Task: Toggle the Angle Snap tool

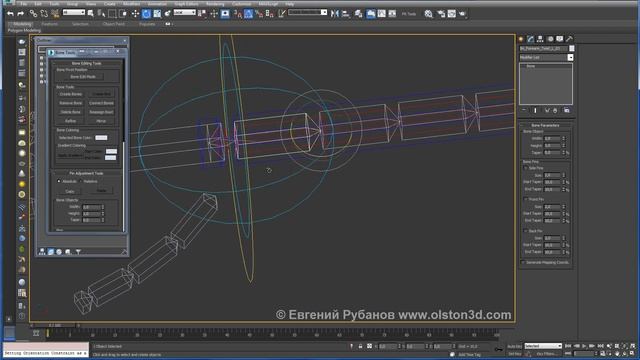Action: tap(248, 14)
